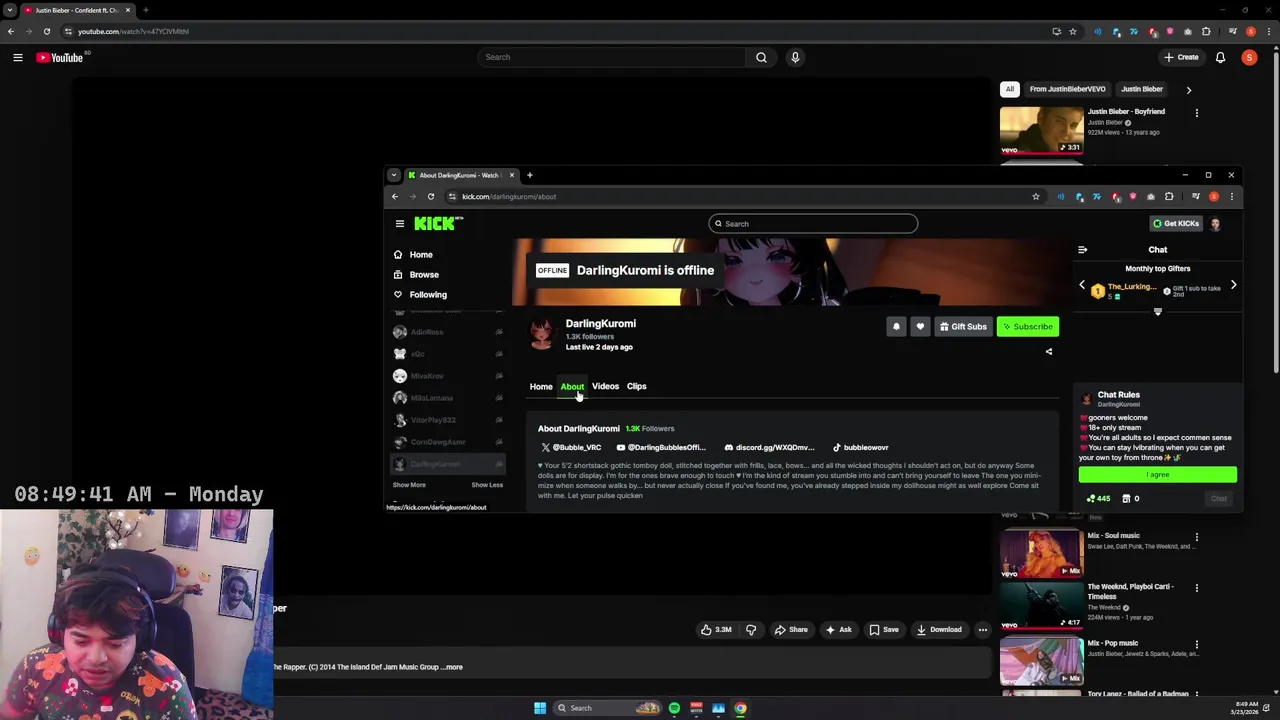The image size is (1280, 720).
Task: Open the KICKs balance showing 445
Action: coord(1098,498)
